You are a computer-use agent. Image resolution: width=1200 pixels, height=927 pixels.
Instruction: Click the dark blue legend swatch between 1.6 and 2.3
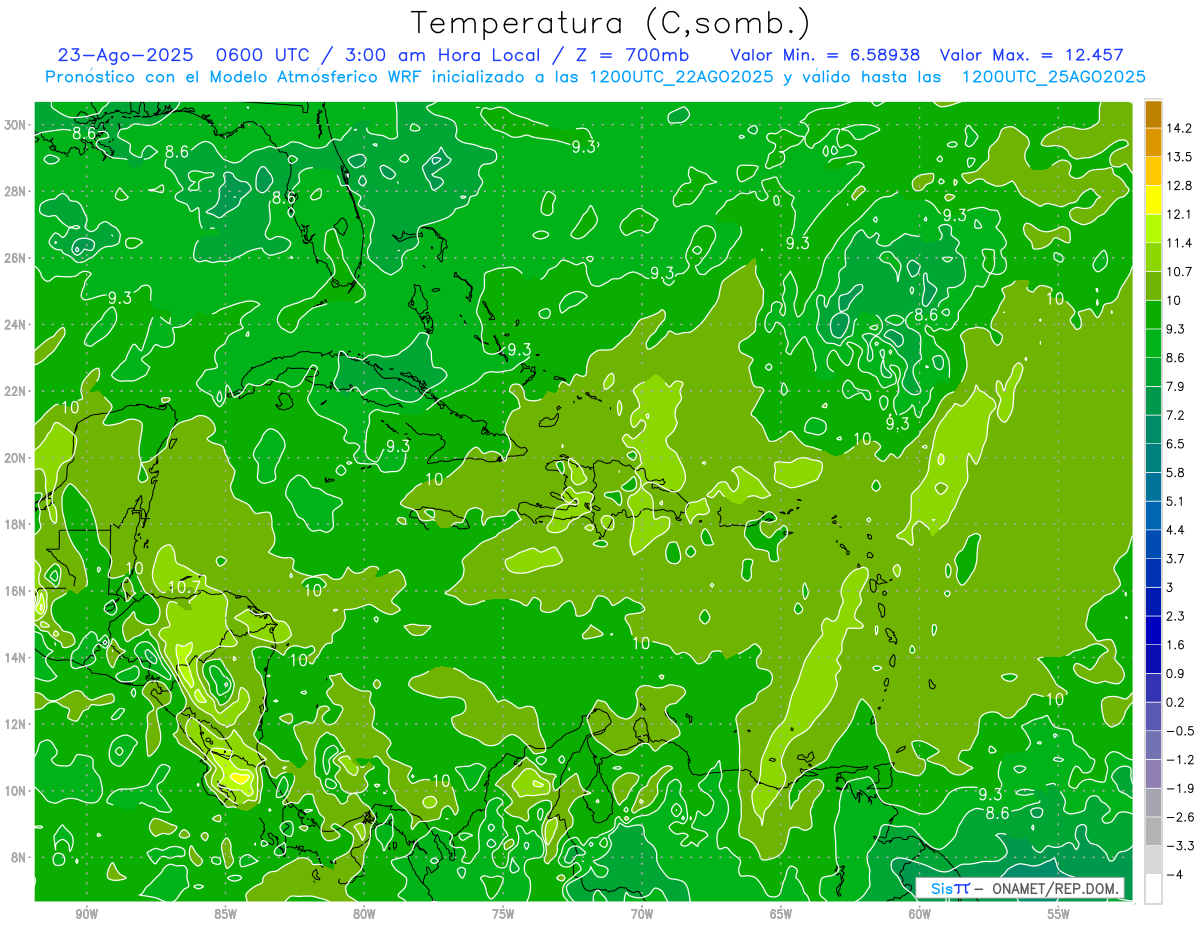[x=1153, y=630]
